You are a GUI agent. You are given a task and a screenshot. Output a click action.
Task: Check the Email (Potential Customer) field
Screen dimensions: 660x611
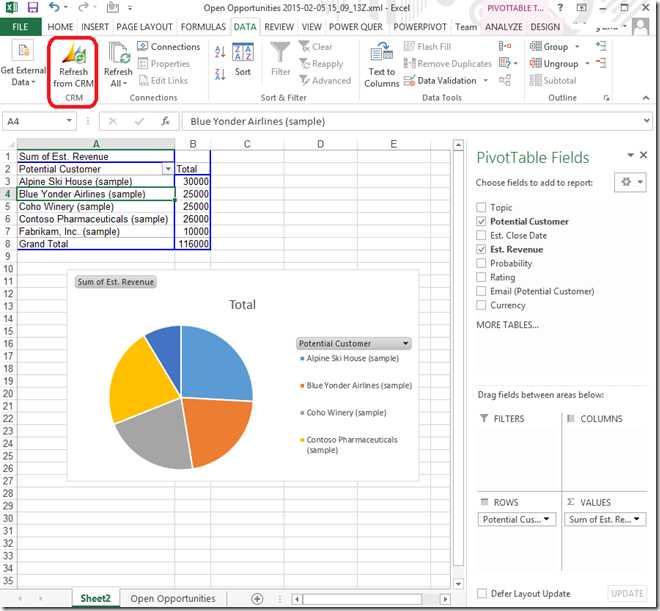(481, 291)
